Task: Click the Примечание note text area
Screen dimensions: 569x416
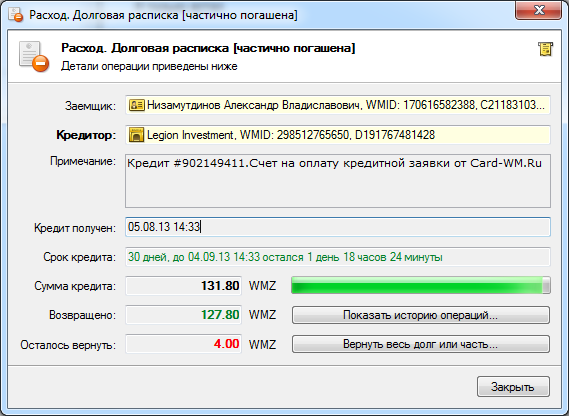Action: click(x=338, y=181)
